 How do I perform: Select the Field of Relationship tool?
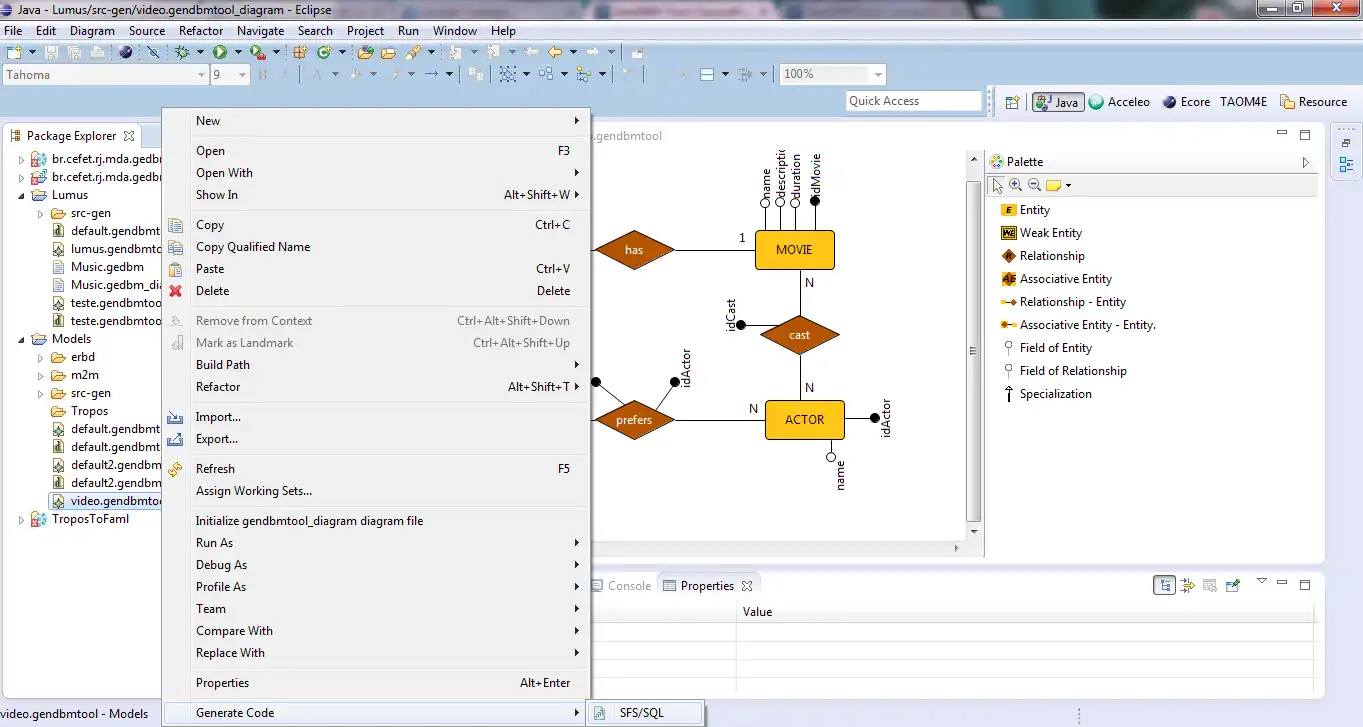coord(1064,371)
